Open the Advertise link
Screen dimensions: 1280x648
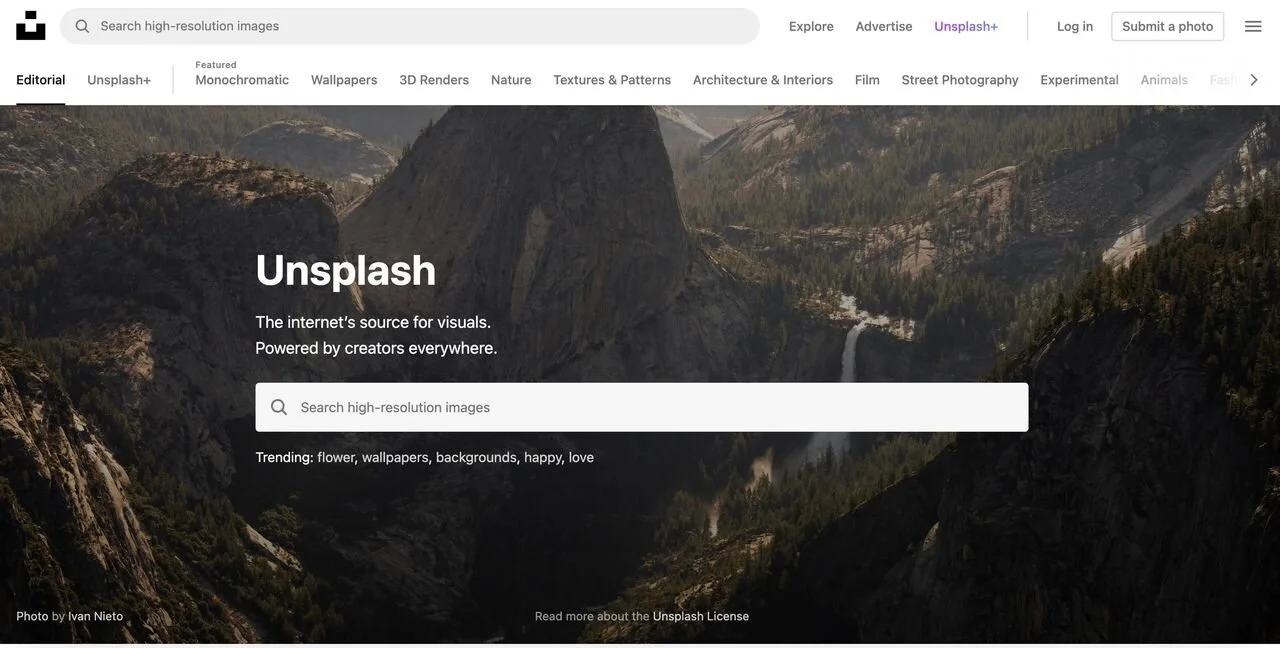[884, 26]
